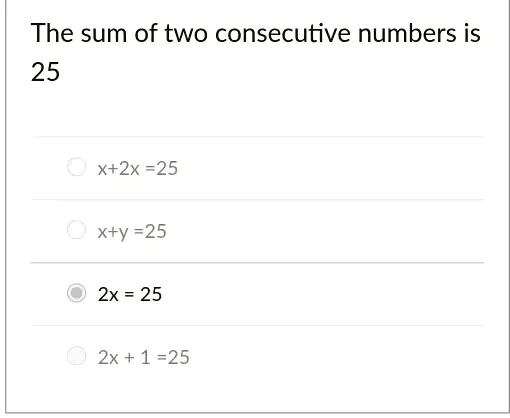This screenshot has height=418, width=510.
Task: Click the word consecutive in the question
Action: pyautogui.click(x=283, y=33)
